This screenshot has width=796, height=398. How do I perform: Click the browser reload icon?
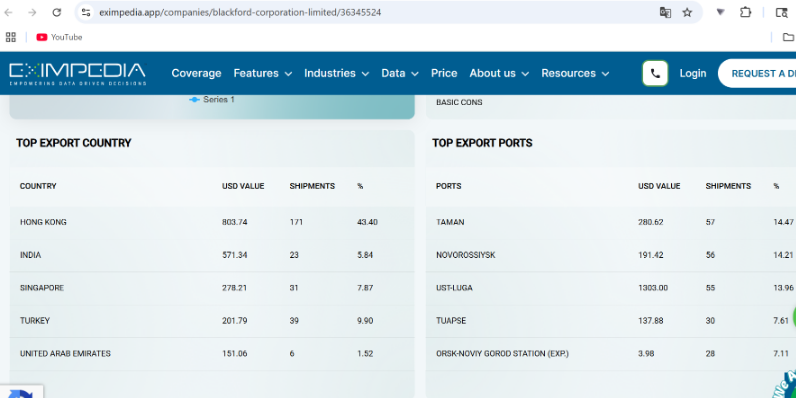(57, 13)
